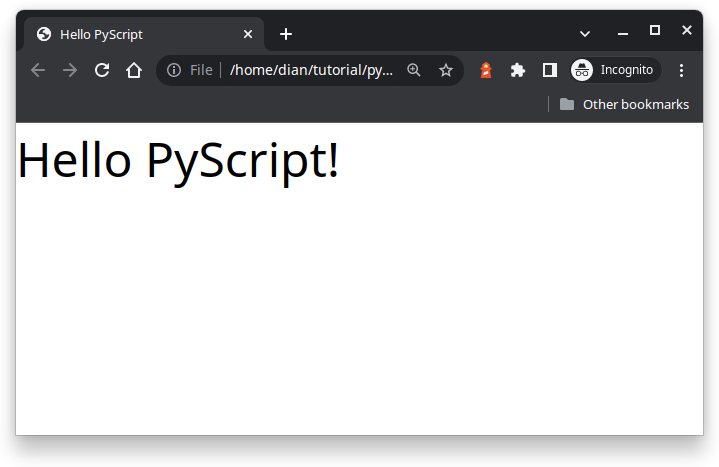Click the back navigation arrow

click(38, 70)
